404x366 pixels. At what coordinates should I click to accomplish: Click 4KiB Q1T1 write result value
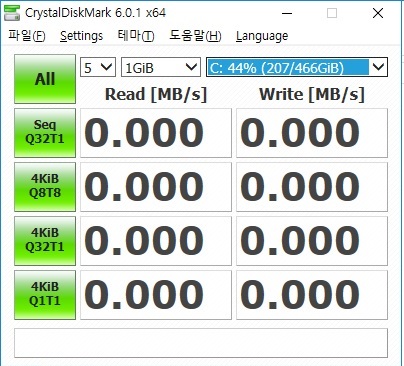point(312,295)
